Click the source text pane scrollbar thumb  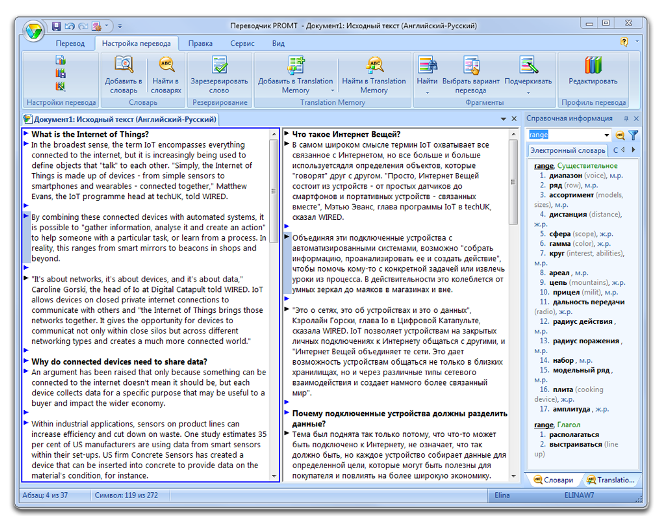pos(274,191)
